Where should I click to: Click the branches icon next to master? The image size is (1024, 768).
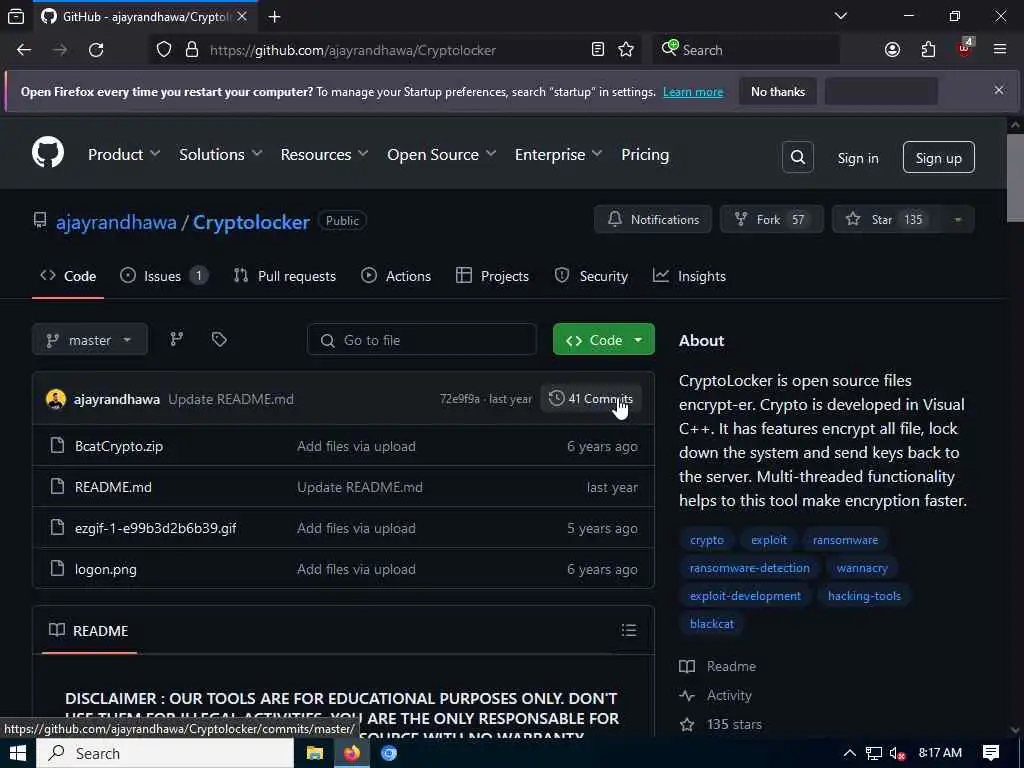(176, 339)
